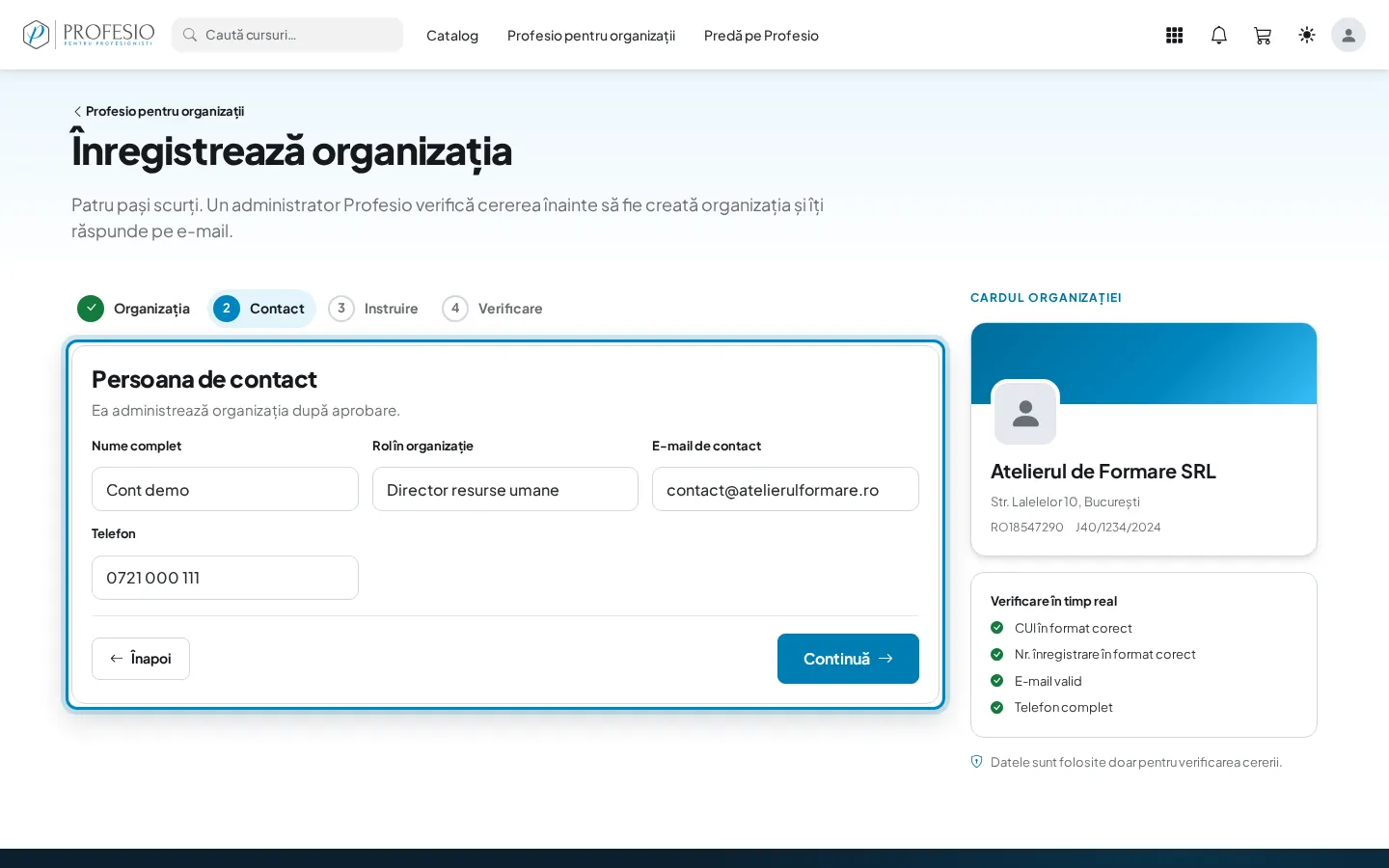Jump to step 3 Instruire
The height and width of the screenshot is (868, 1389).
(375, 309)
